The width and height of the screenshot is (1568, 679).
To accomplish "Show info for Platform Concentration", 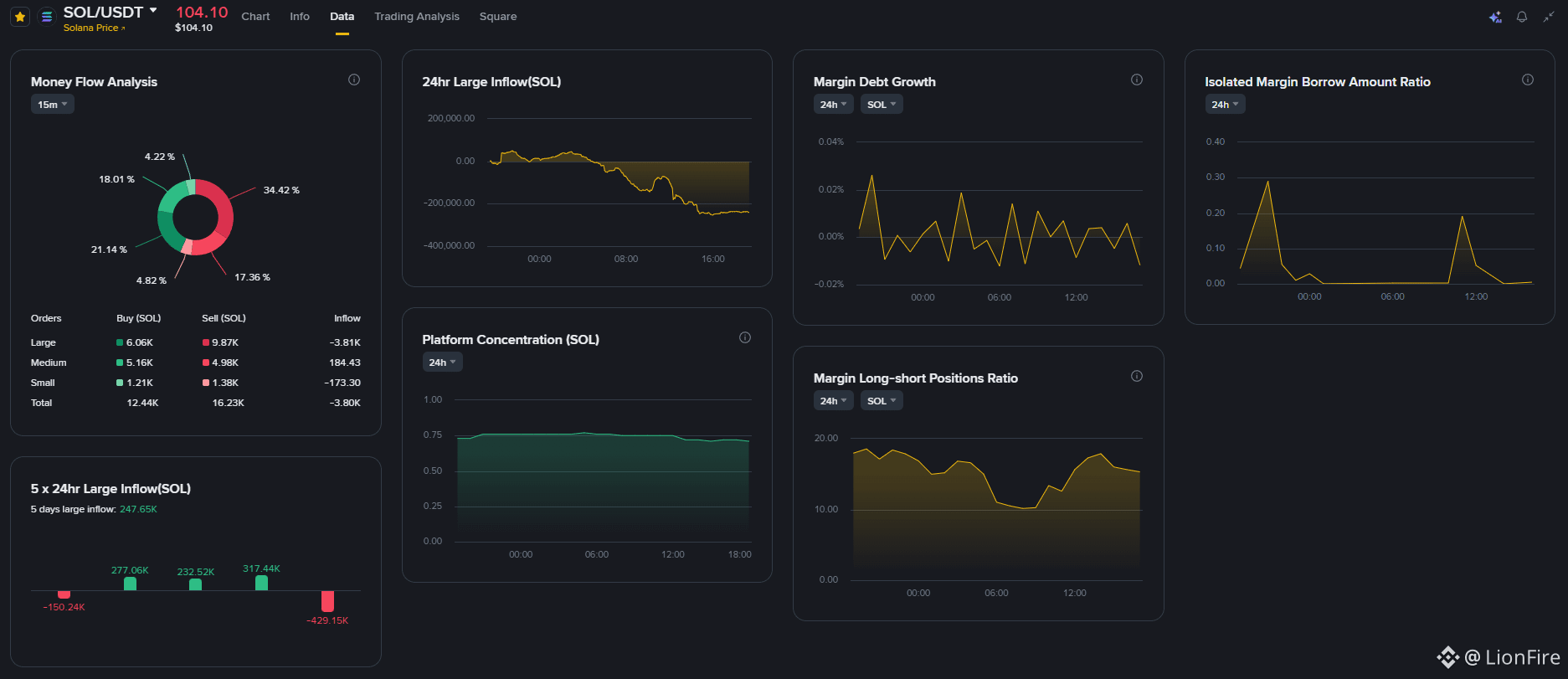I will 745,337.
